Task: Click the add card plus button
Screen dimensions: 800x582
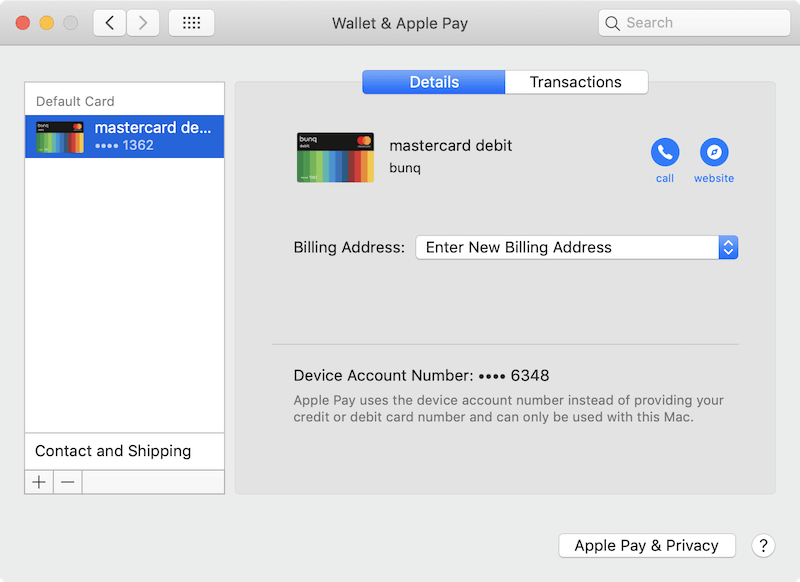Action: click(39, 482)
